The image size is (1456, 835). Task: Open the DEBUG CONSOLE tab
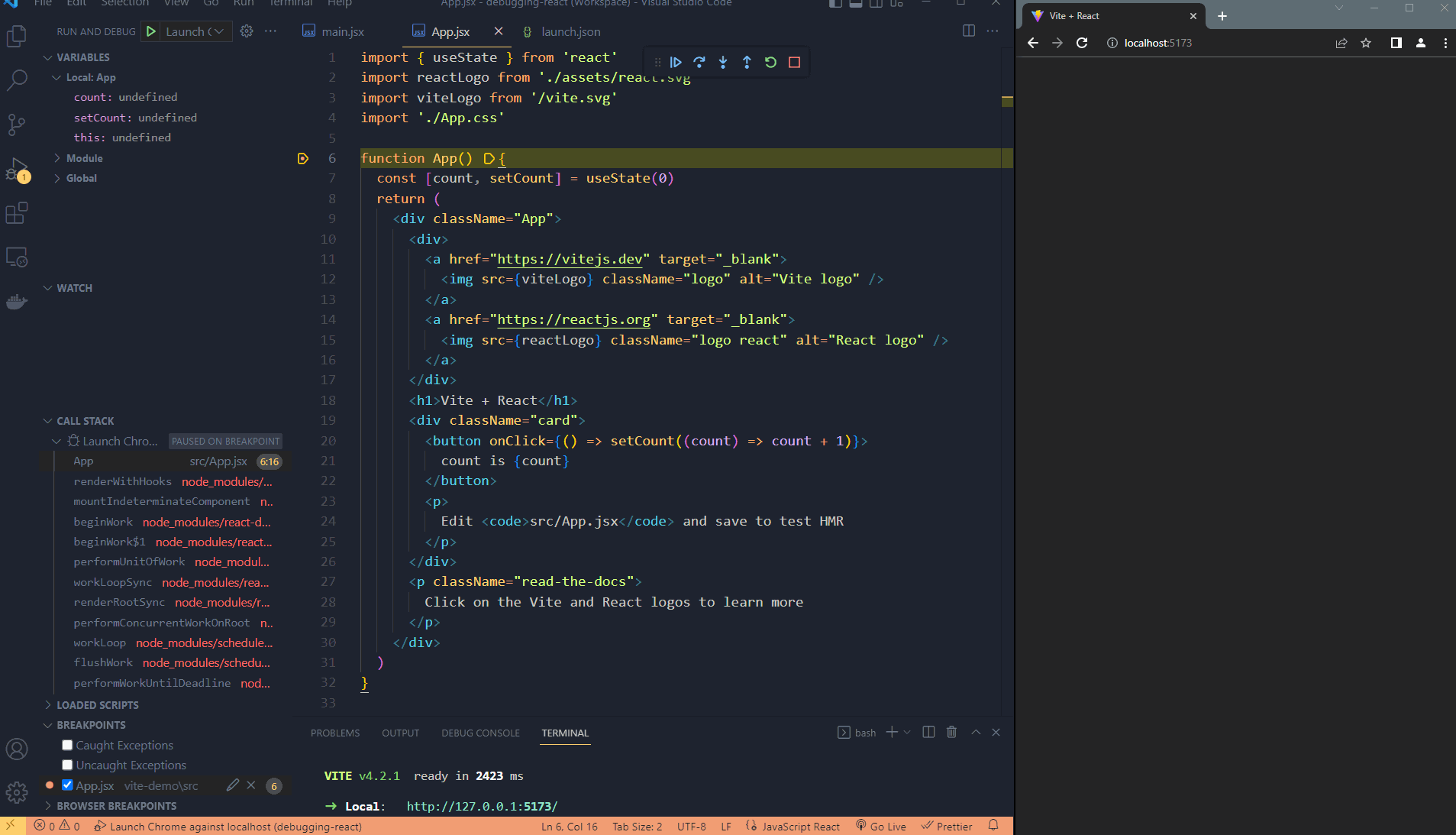point(480,733)
